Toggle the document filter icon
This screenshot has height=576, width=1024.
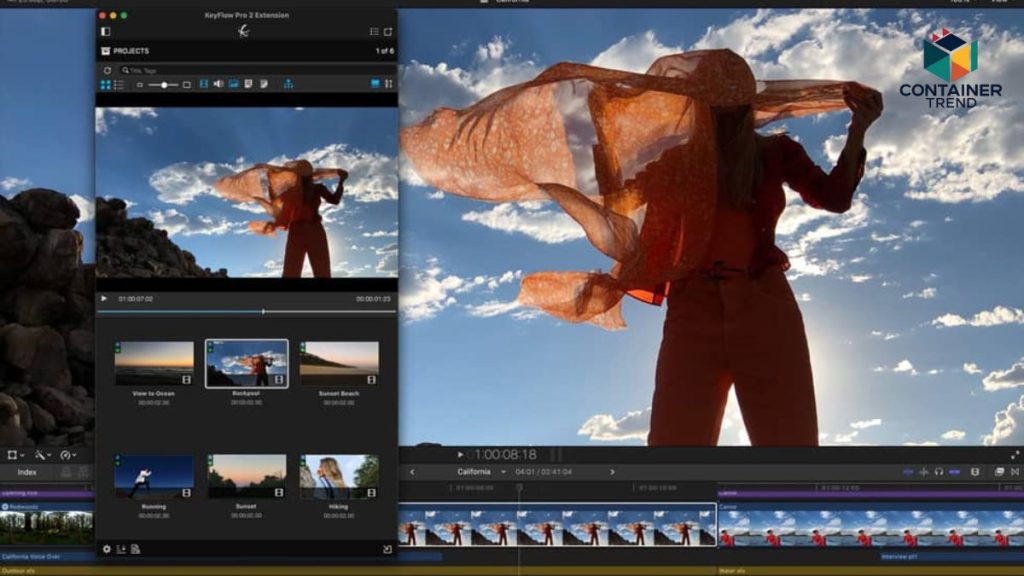point(249,84)
